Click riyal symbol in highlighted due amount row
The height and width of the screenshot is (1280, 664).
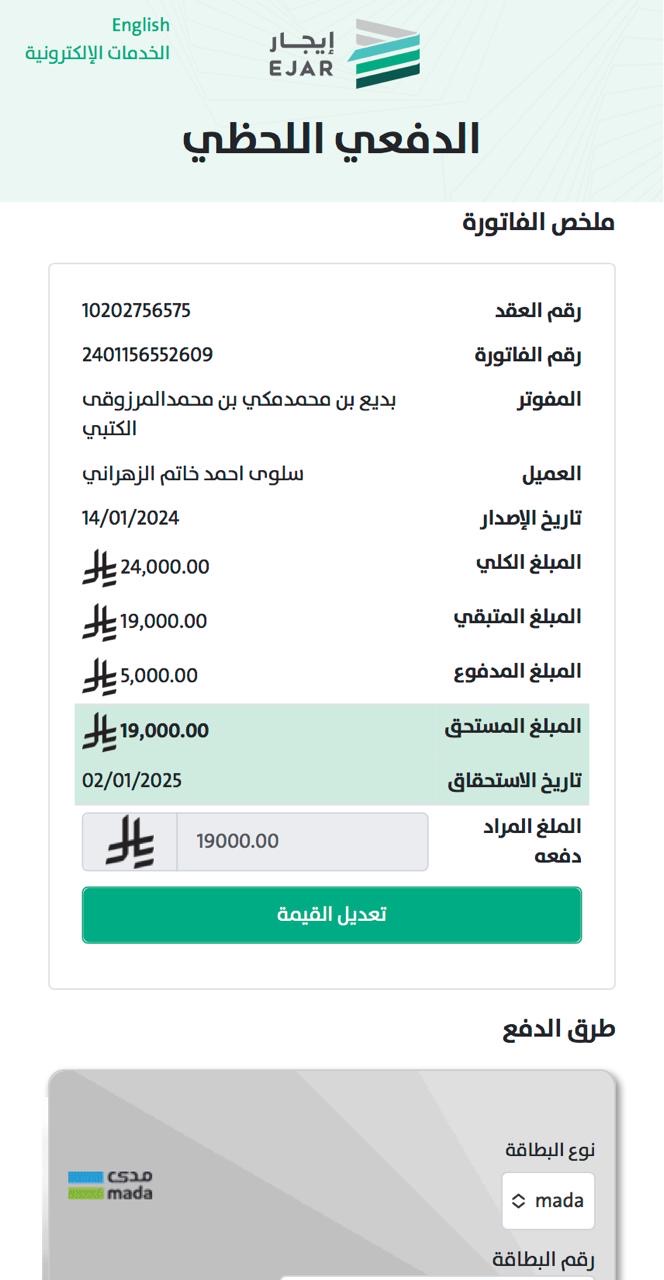click(x=99, y=731)
